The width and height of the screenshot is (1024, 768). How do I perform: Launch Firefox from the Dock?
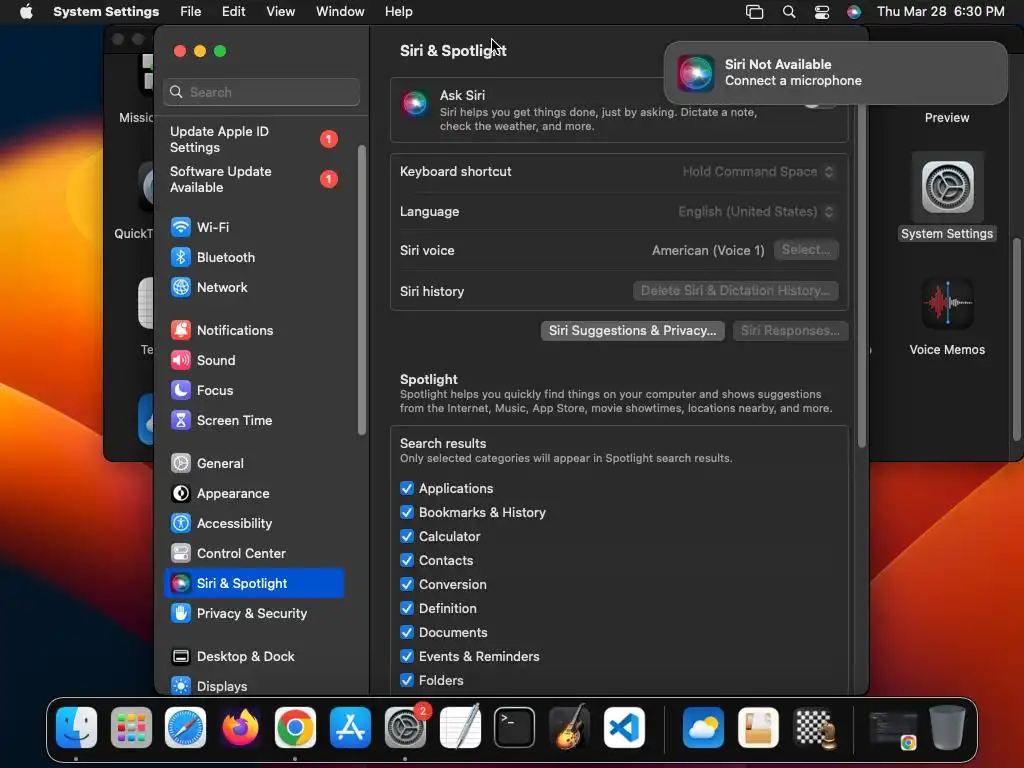coord(240,728)
